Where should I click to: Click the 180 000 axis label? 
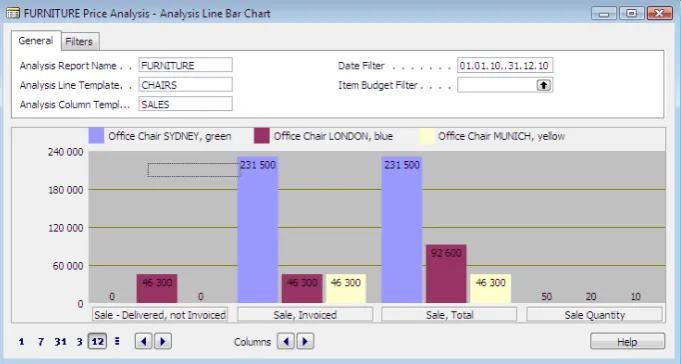[66, 190]
